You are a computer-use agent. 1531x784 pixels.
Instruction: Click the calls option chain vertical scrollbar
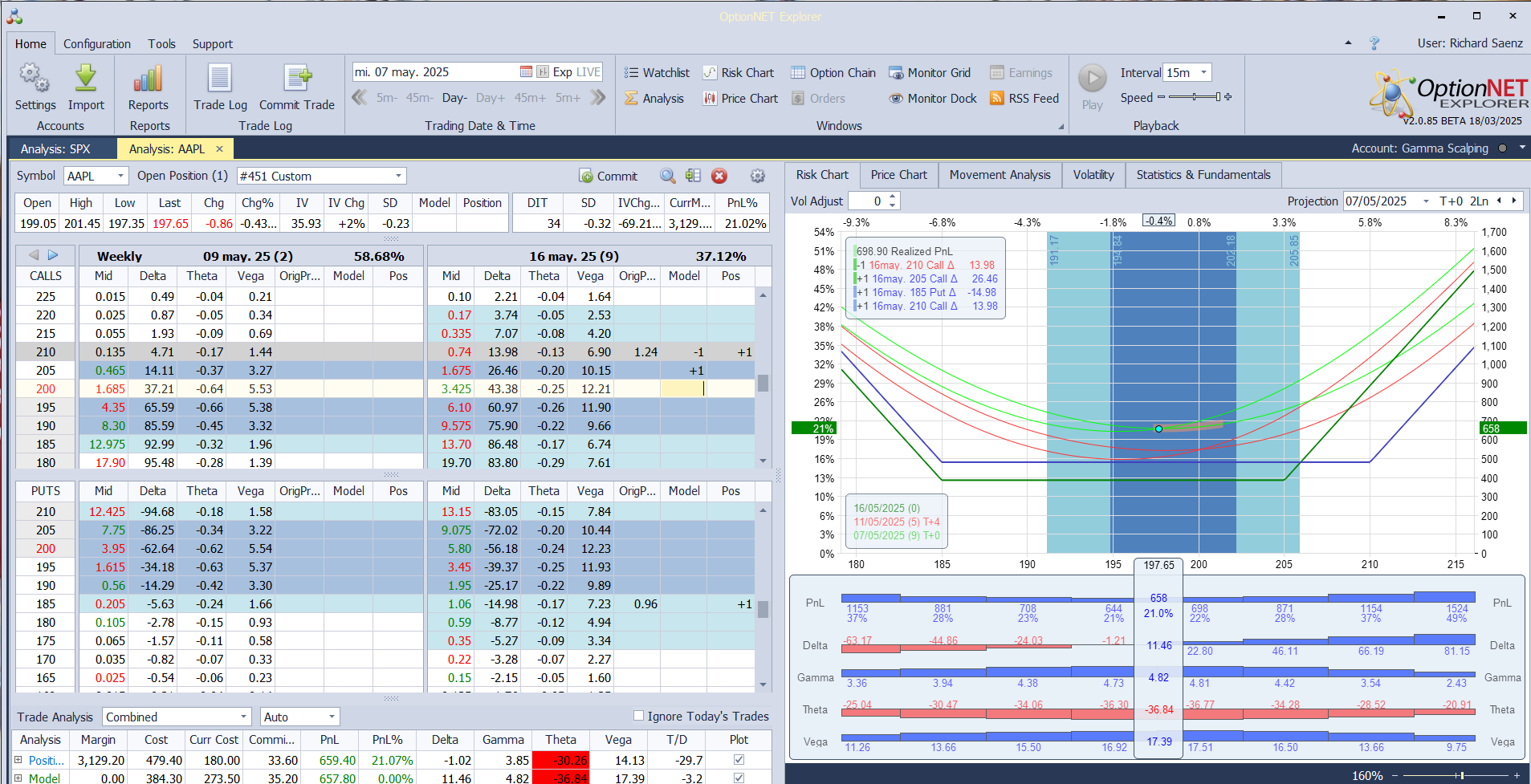click(x=763, y=378)
